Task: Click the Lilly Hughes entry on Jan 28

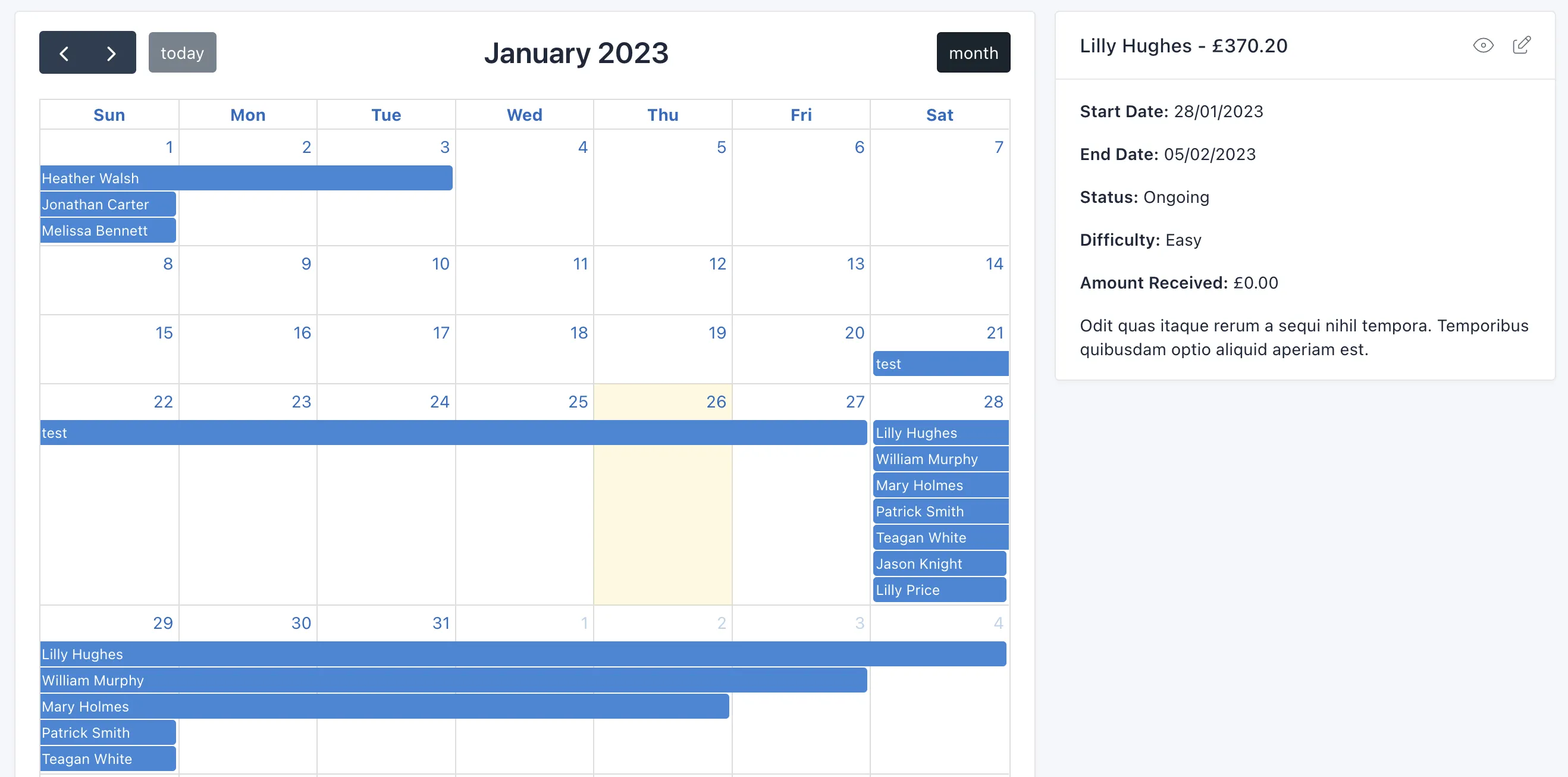Action: (938, 432)
